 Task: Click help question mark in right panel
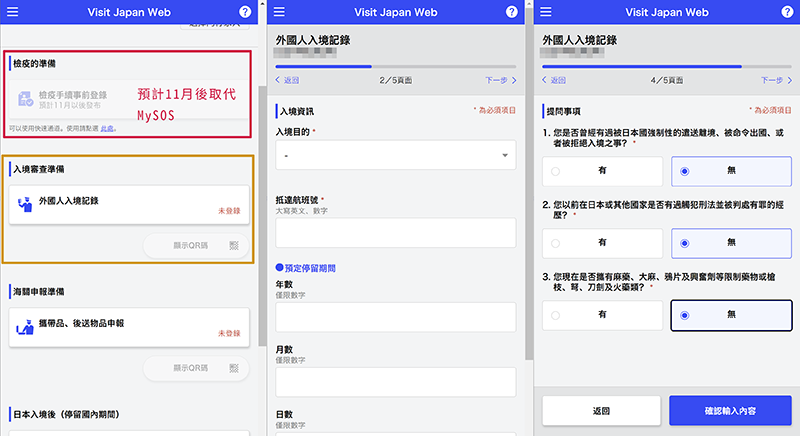click(x=787, y=12)
